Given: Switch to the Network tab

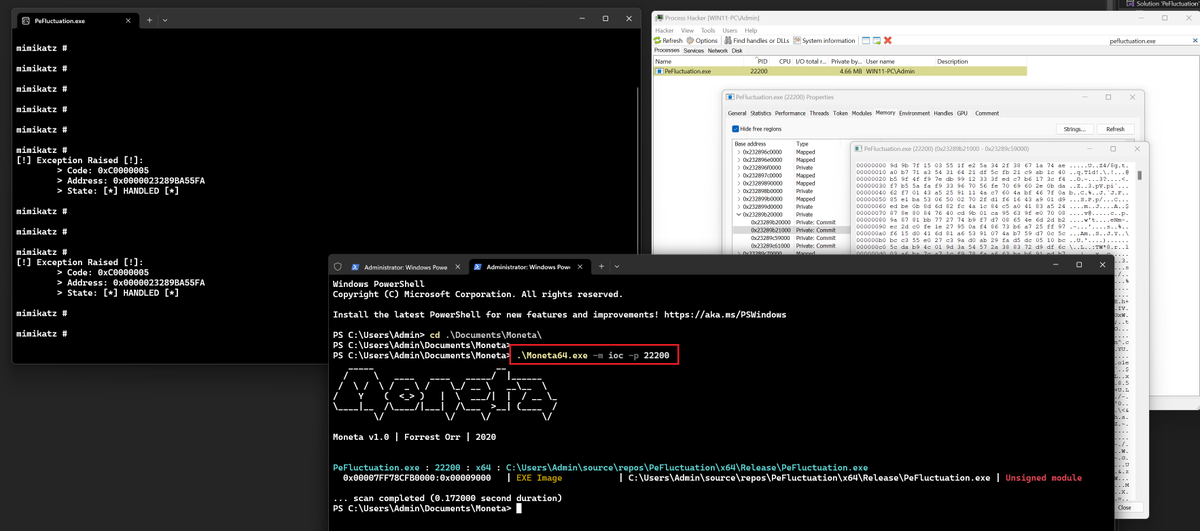Looking at the screenshot, I should tap(717, 50).
